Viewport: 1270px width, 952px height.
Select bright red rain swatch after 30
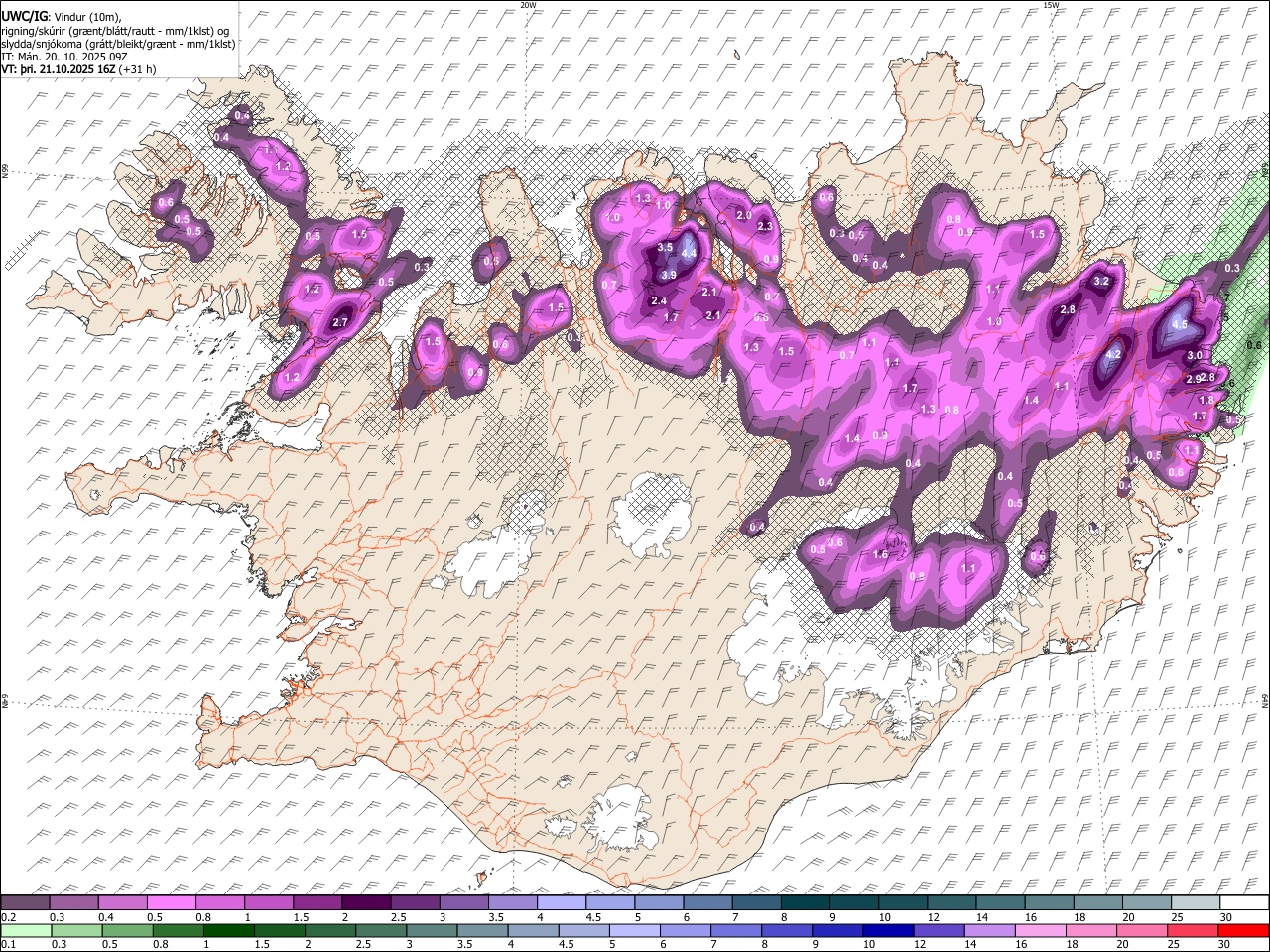[x=1242, y=930]
